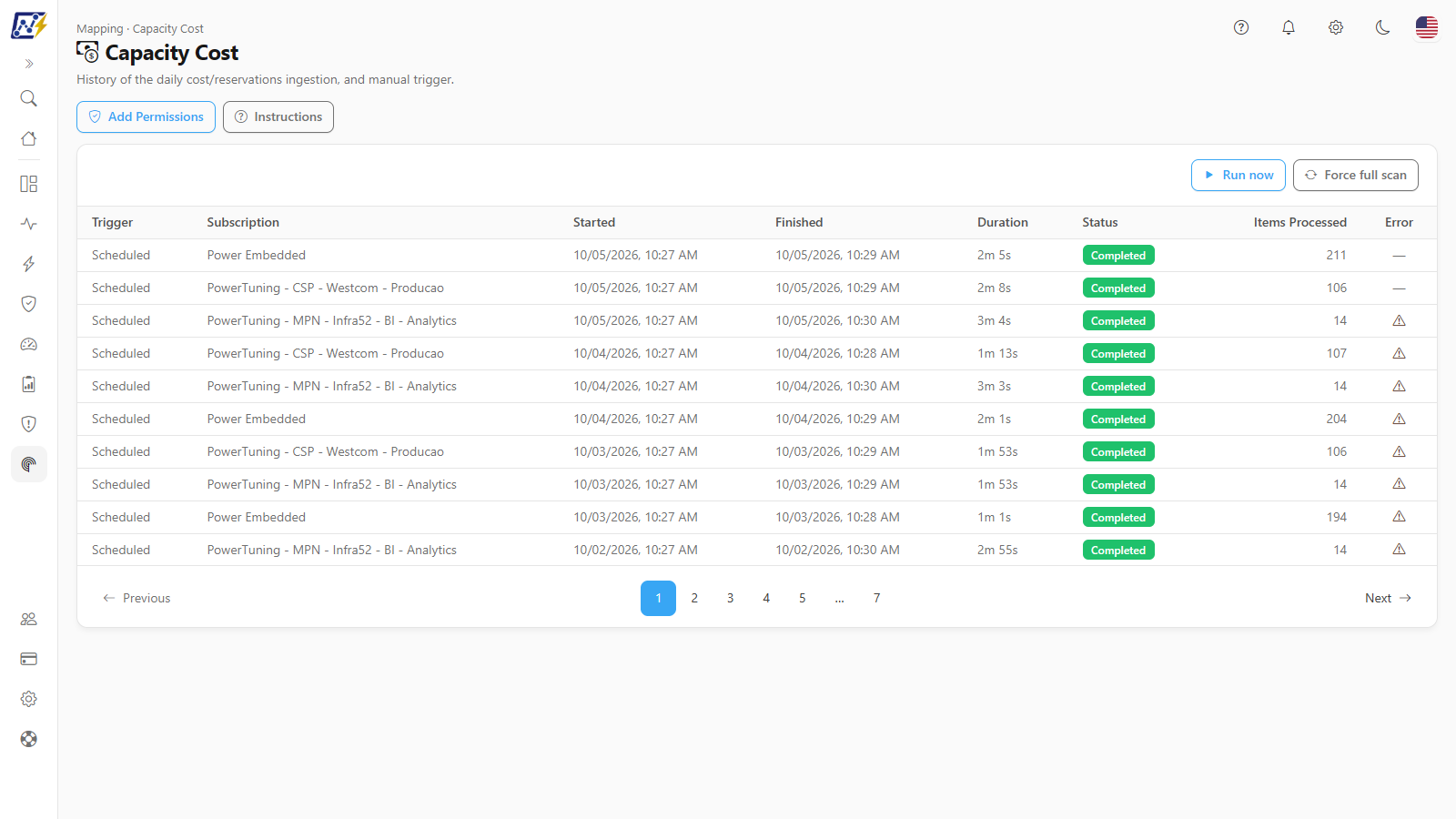This screenshot has height=819, width=1456.
Task: Open the language selector US flag
Action: click(1427, 27)
